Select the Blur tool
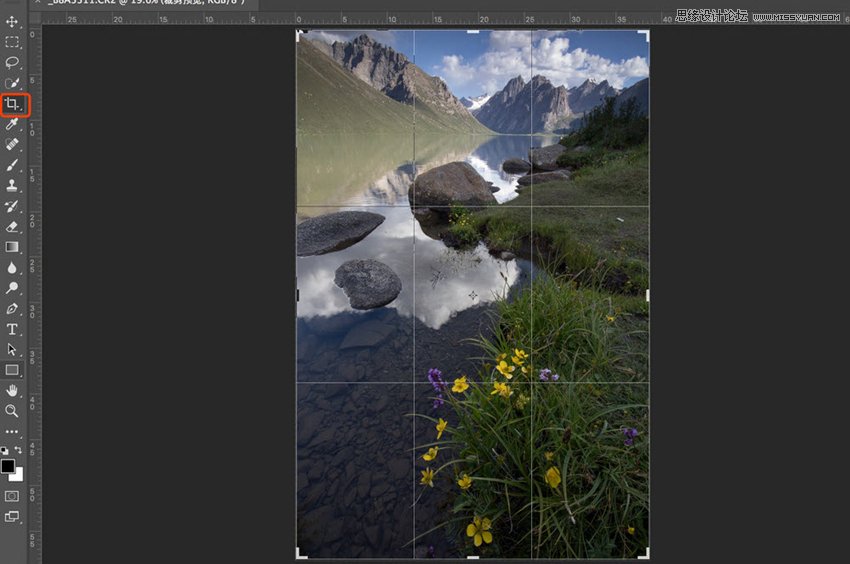Screen dimensions: 850x564 pos(12,268)
